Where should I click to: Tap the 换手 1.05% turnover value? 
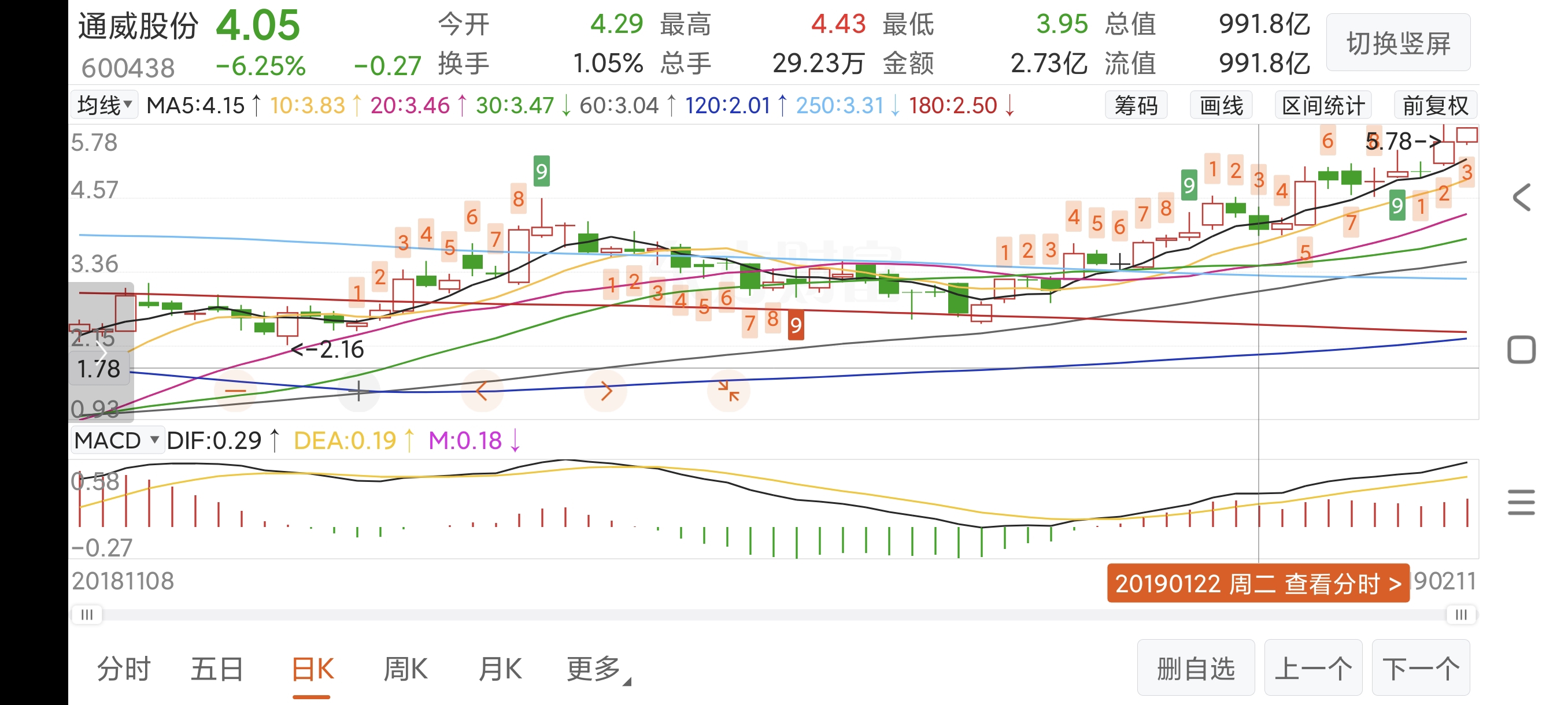(x=541, y=63)
